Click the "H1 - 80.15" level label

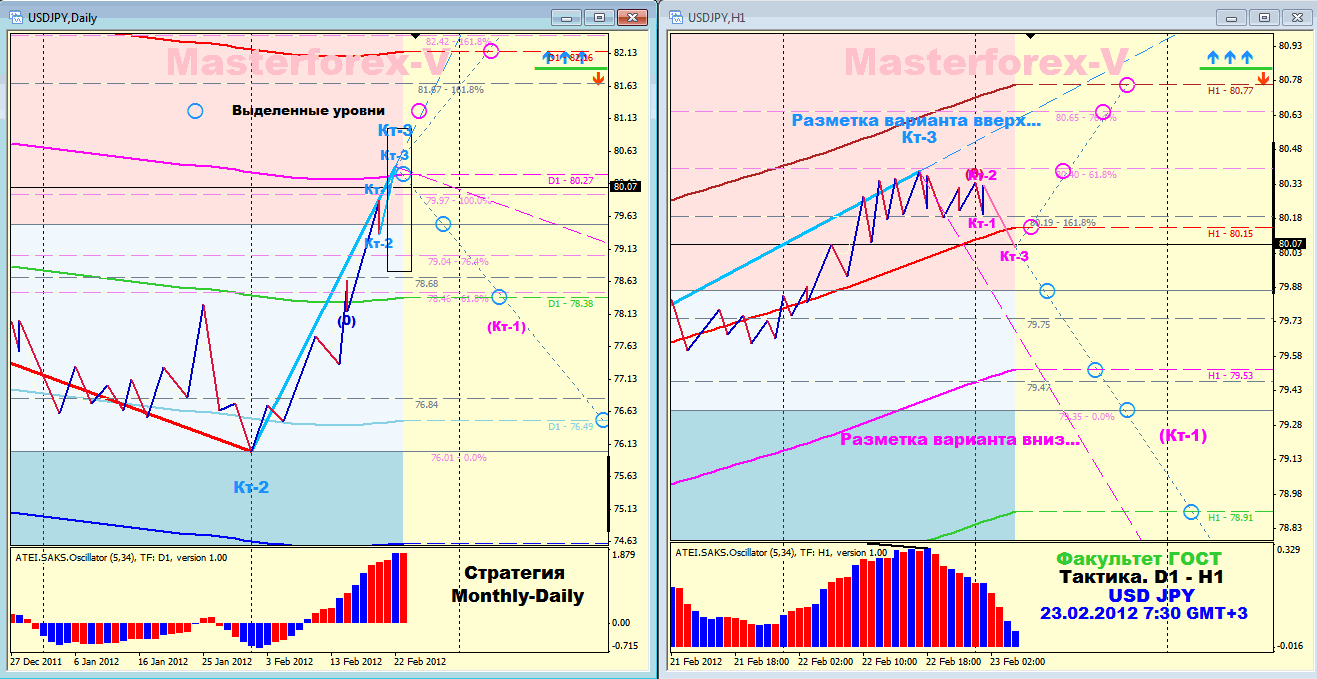point(1230,234)
